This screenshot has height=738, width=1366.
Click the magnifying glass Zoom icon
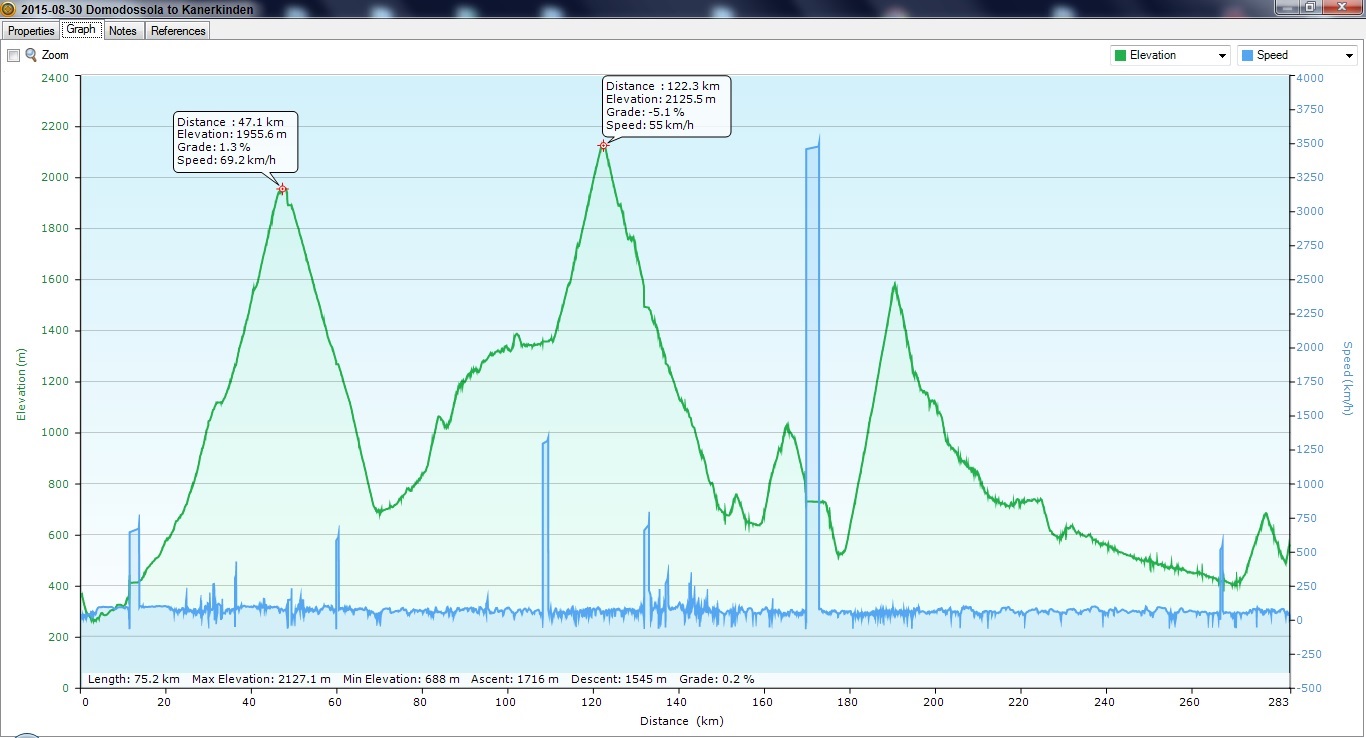(31, 55)
